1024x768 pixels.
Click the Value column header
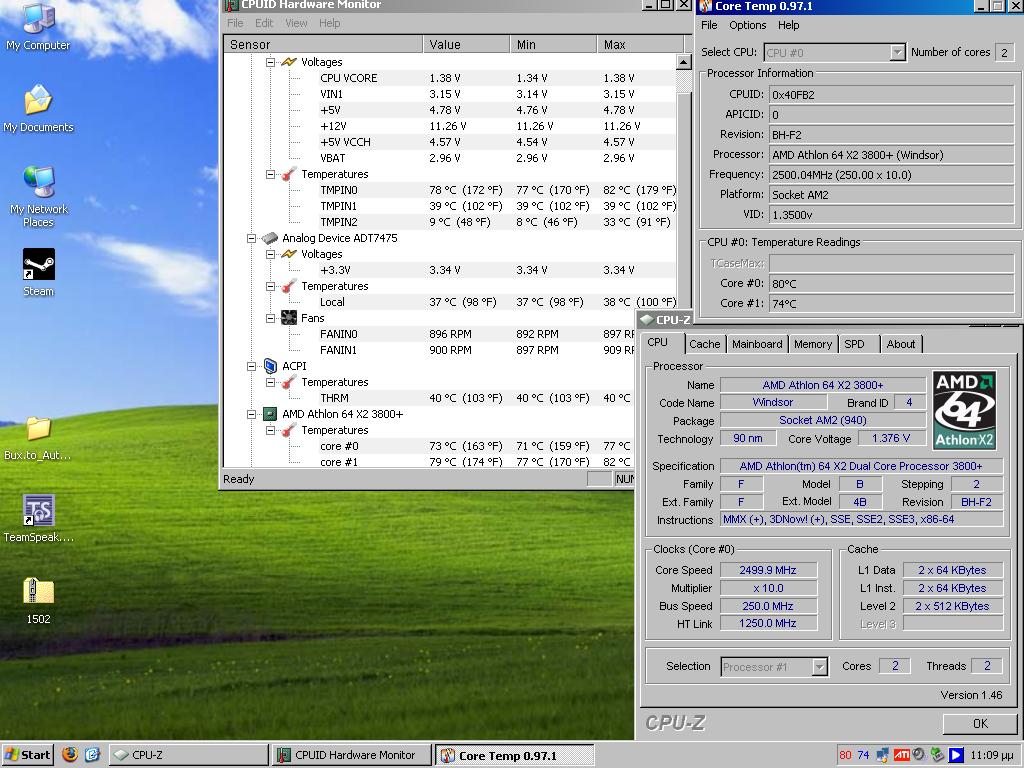tap(466, 44)
